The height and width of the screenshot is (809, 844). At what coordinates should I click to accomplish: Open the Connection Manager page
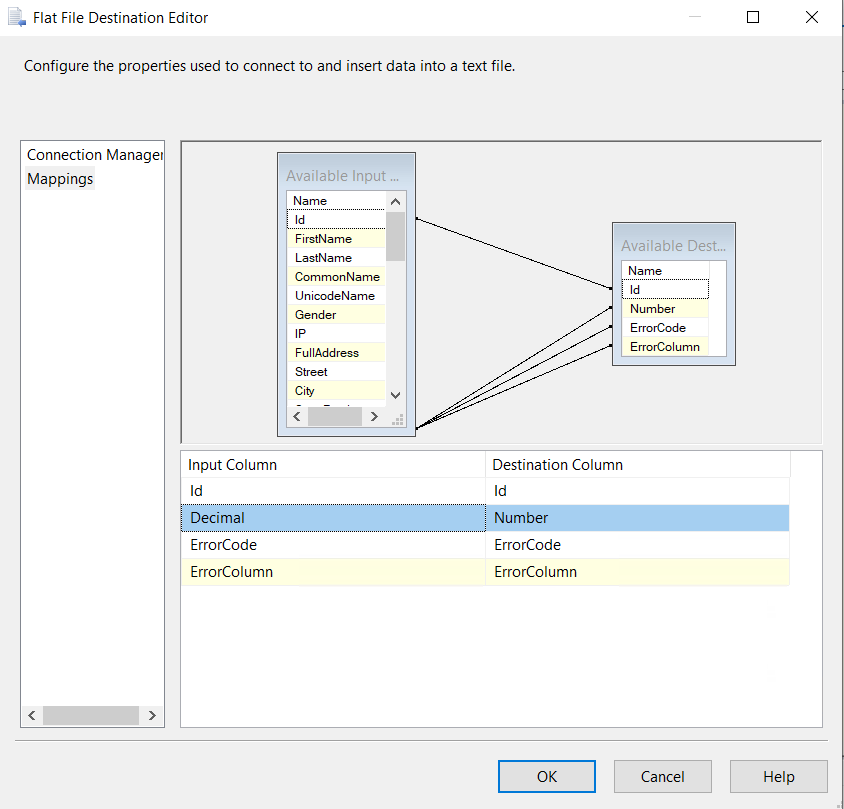93,155
